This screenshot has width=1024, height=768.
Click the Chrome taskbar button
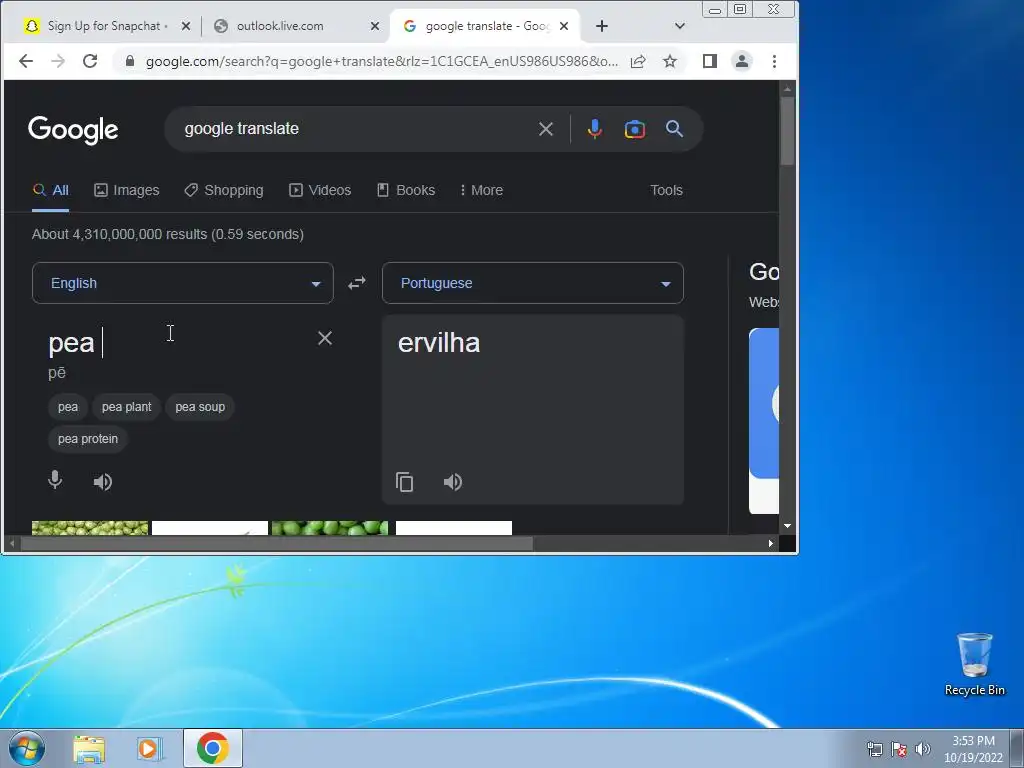coord(213,748)
